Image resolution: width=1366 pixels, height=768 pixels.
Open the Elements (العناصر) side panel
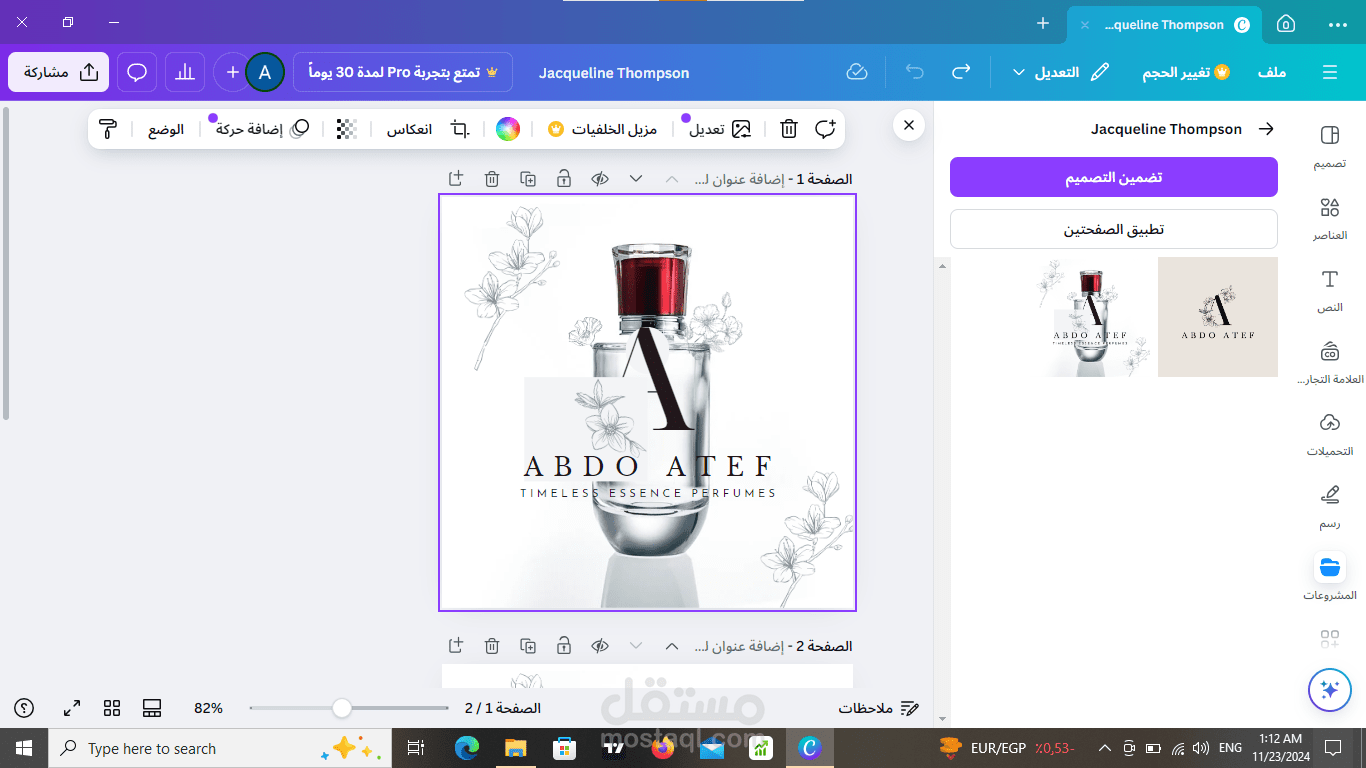coord(1329,218)
